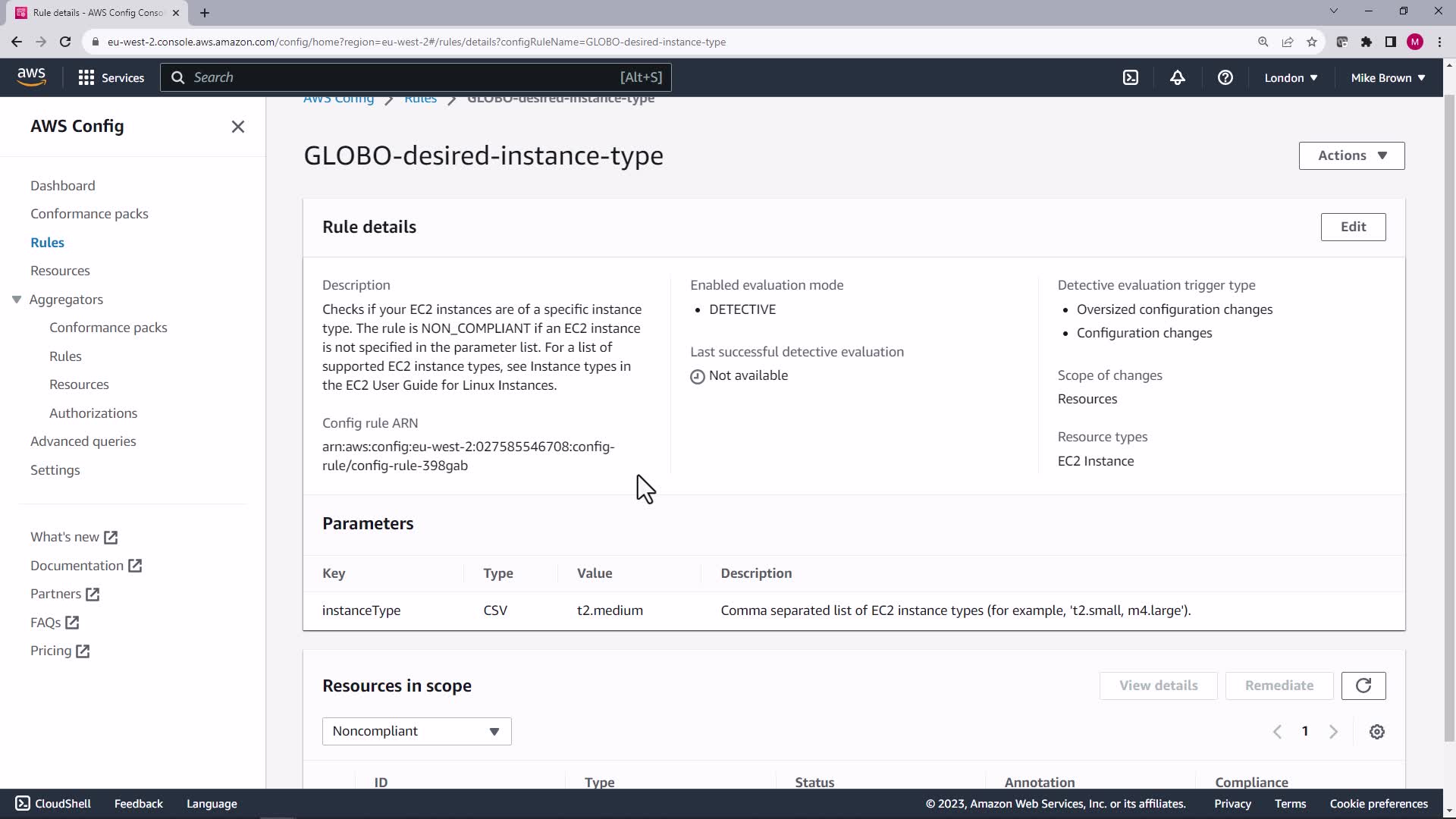1456x819 pixels.
Task: Click the Rules breadcrumb link
Action: (420, 99)
